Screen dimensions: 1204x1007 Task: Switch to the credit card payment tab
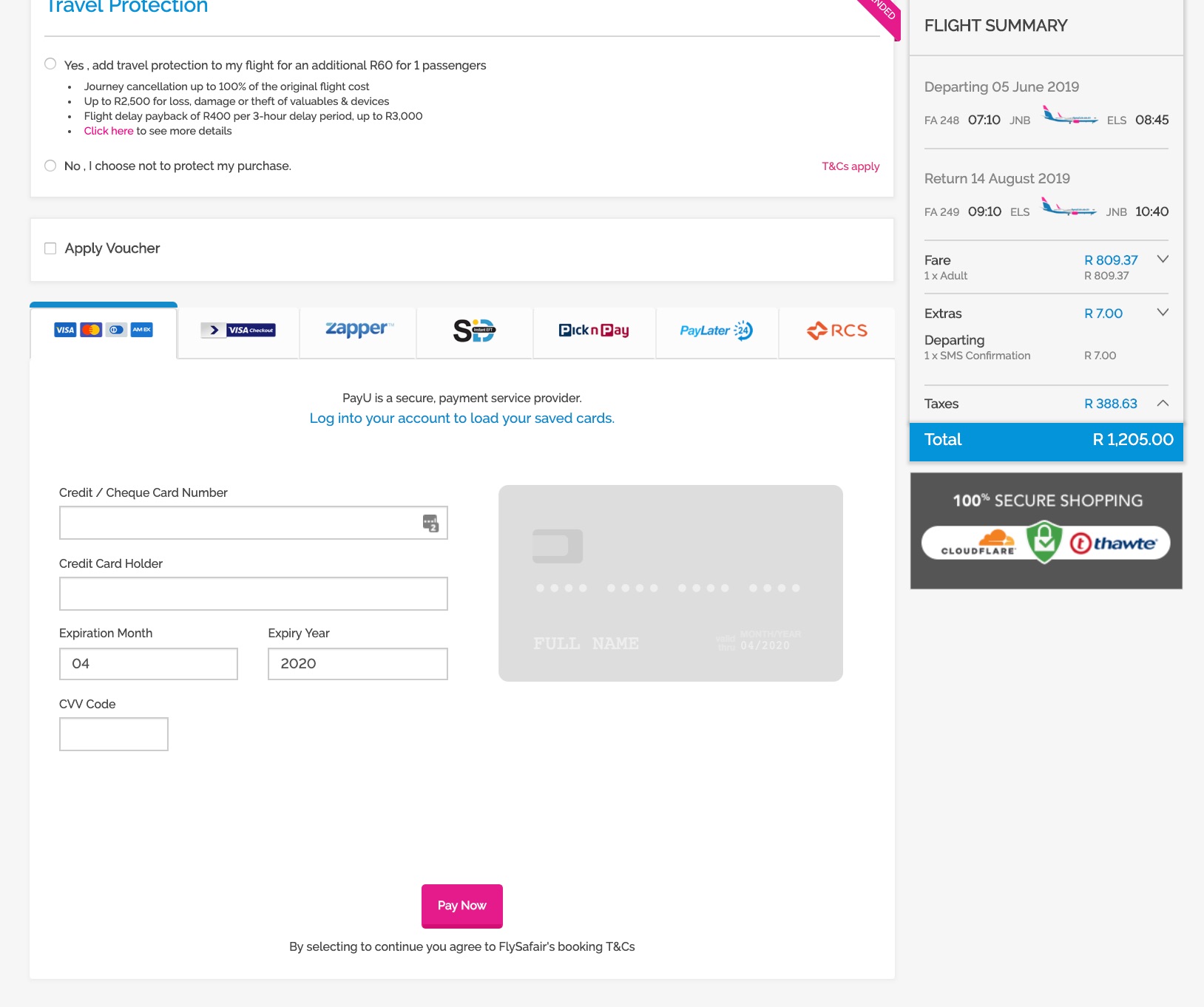click(x=104, y=330)
